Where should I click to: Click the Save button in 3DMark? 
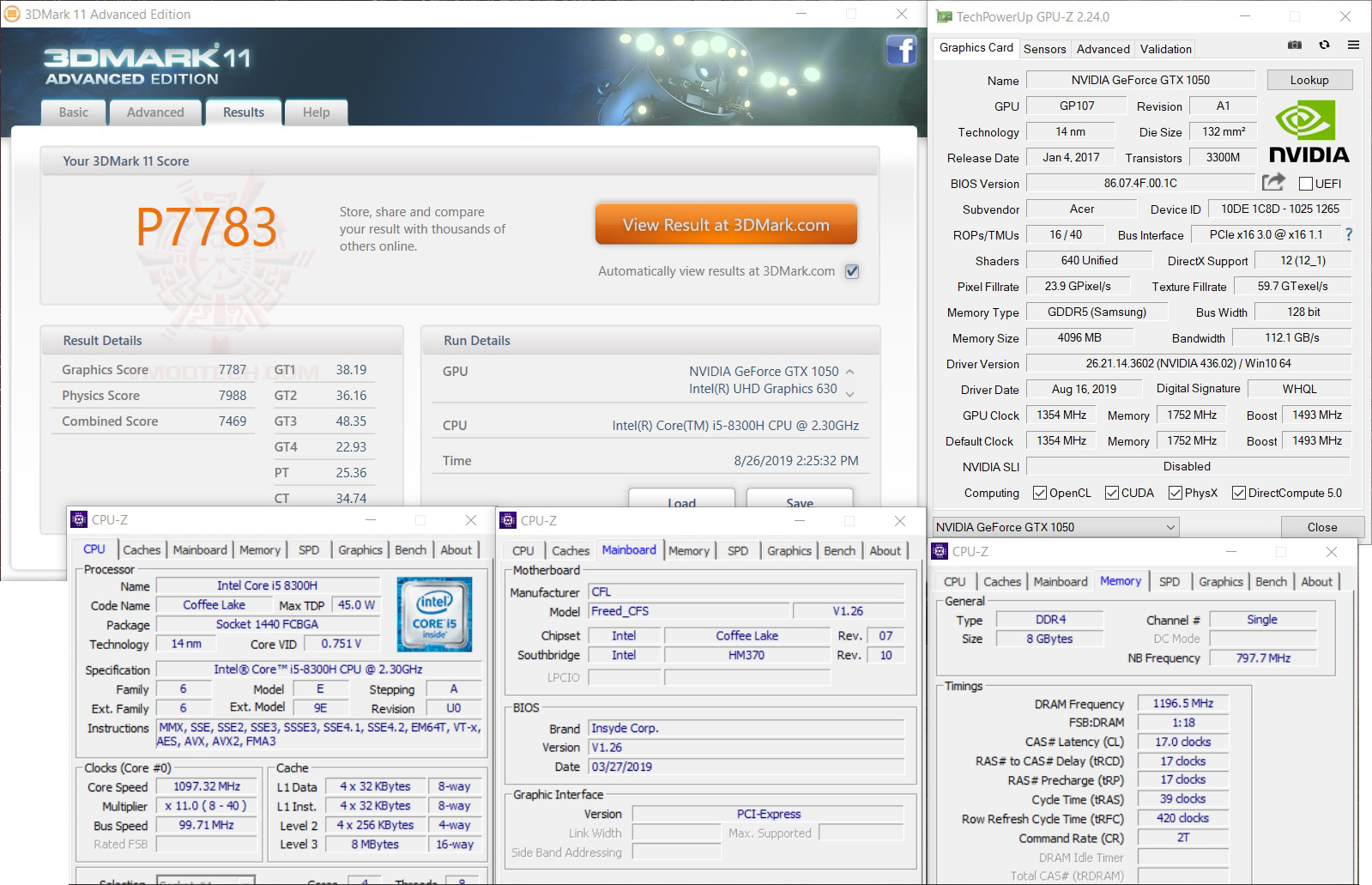[x=799, y=499]
